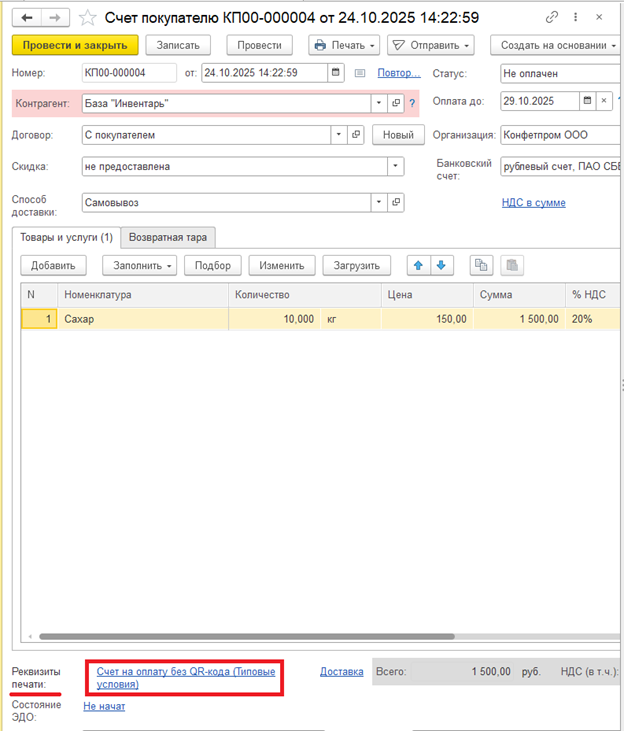Clear the Оплата до date with X

(604, 101)
